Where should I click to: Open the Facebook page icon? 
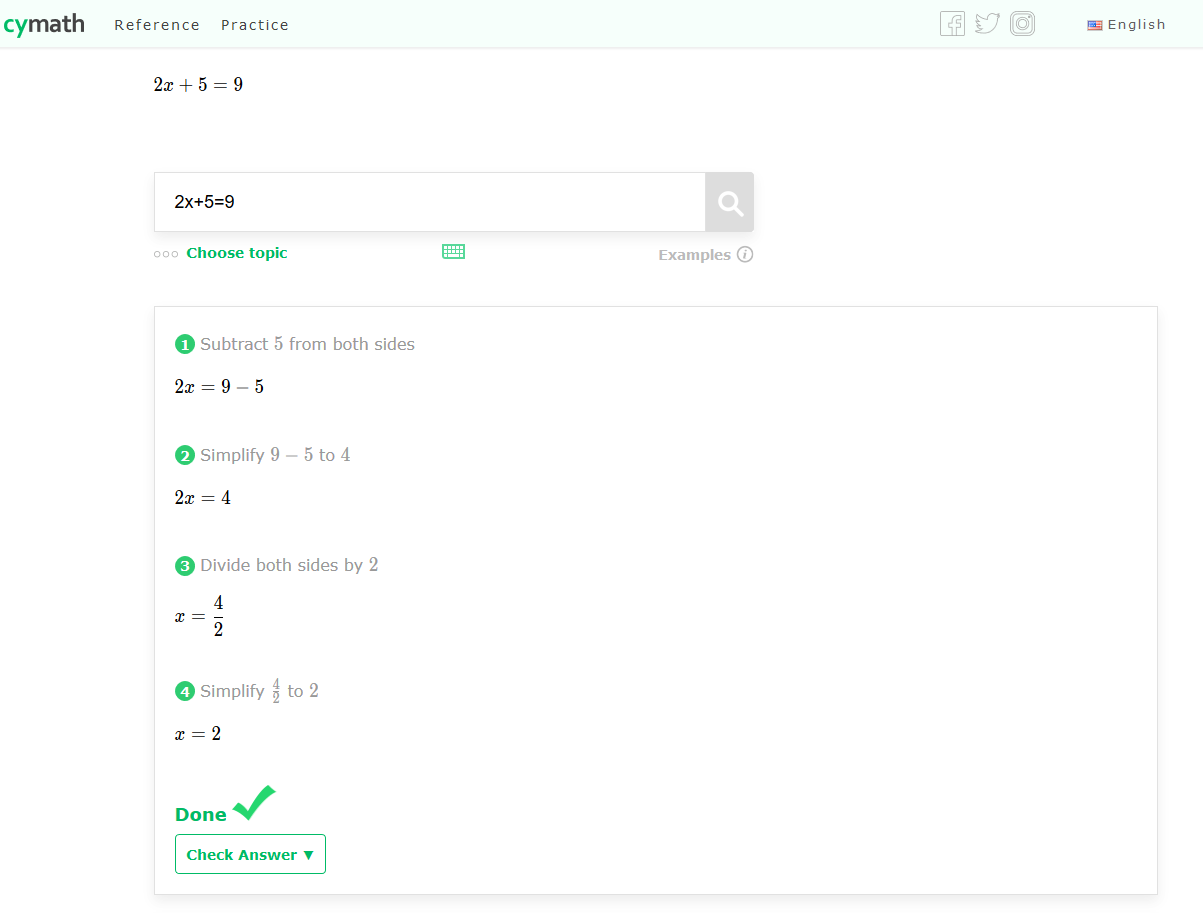(952, 23)
